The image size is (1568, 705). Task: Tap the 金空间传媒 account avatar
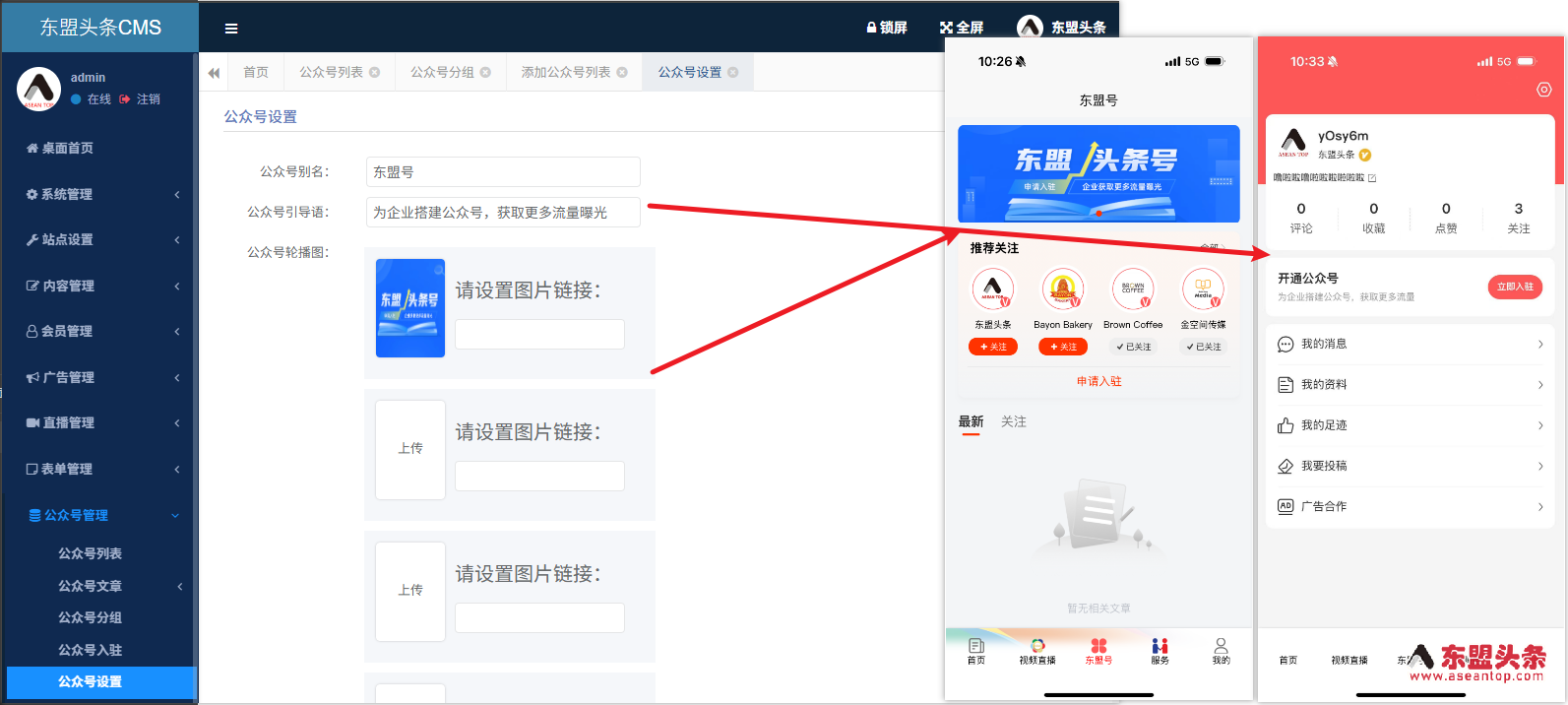tap(1203, 288)
